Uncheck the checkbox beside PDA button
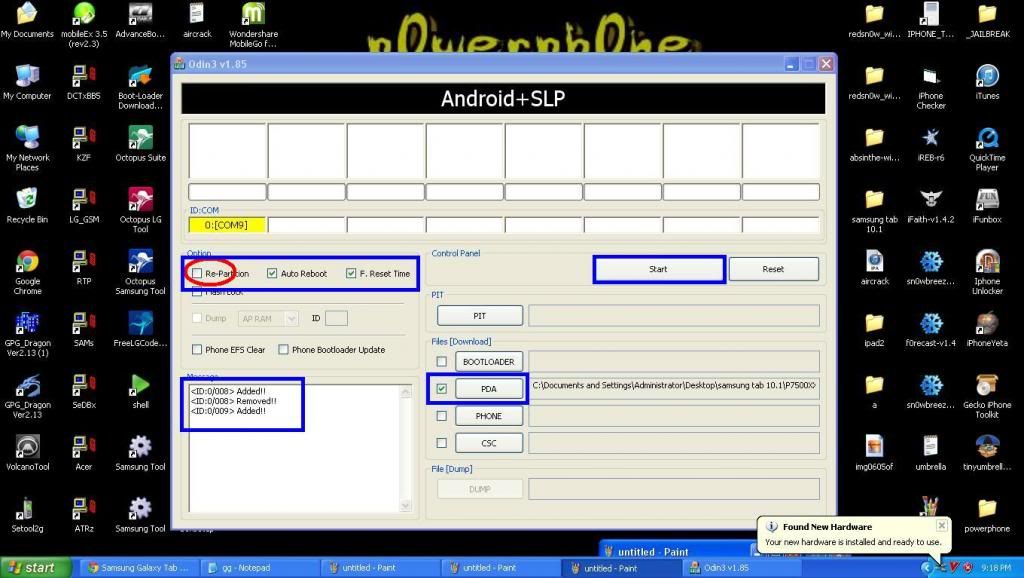The image size is (1024, 578). click(441, 389)
